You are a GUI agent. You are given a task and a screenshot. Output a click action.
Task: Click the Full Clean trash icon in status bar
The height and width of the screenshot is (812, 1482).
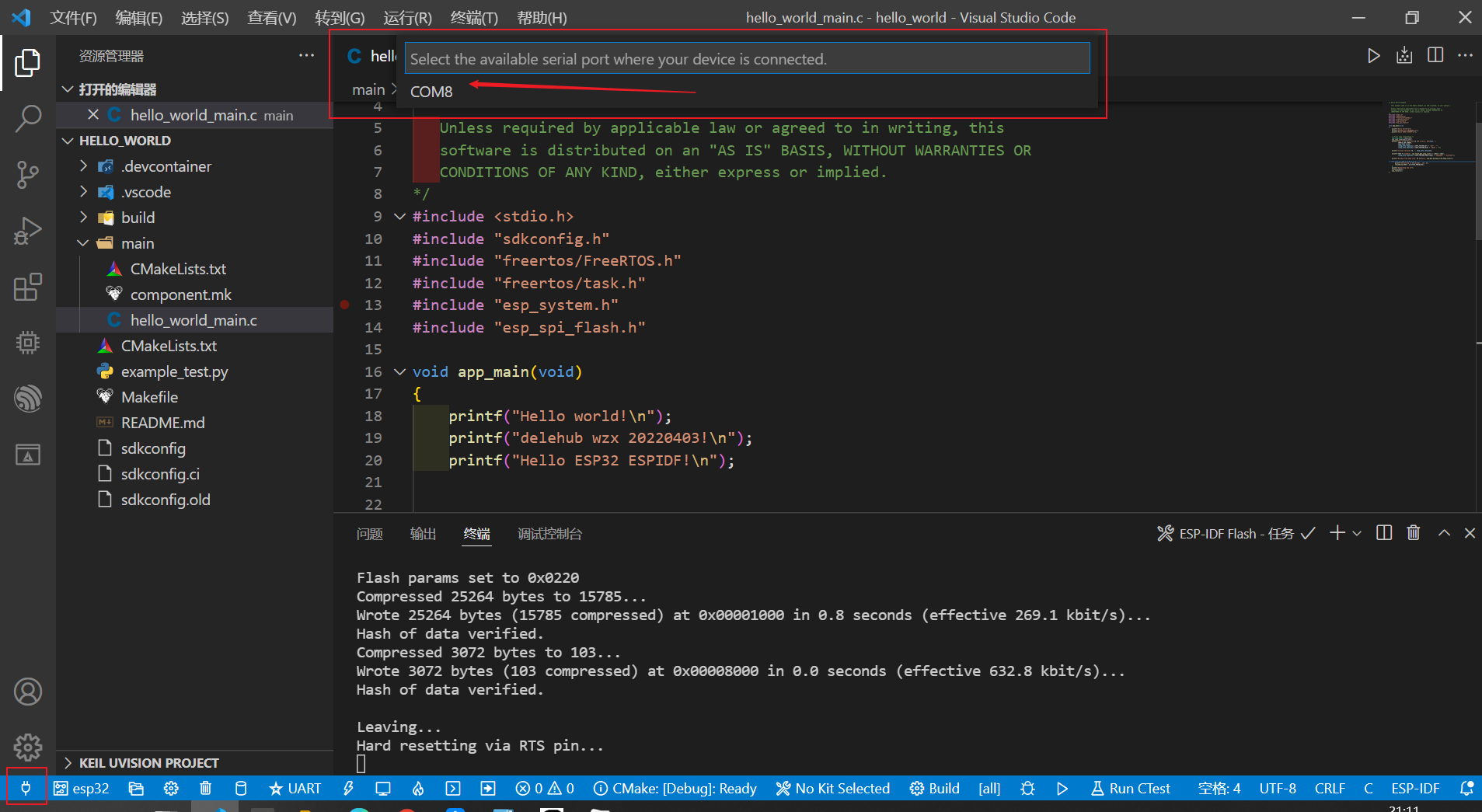click(x=205, y=788)
